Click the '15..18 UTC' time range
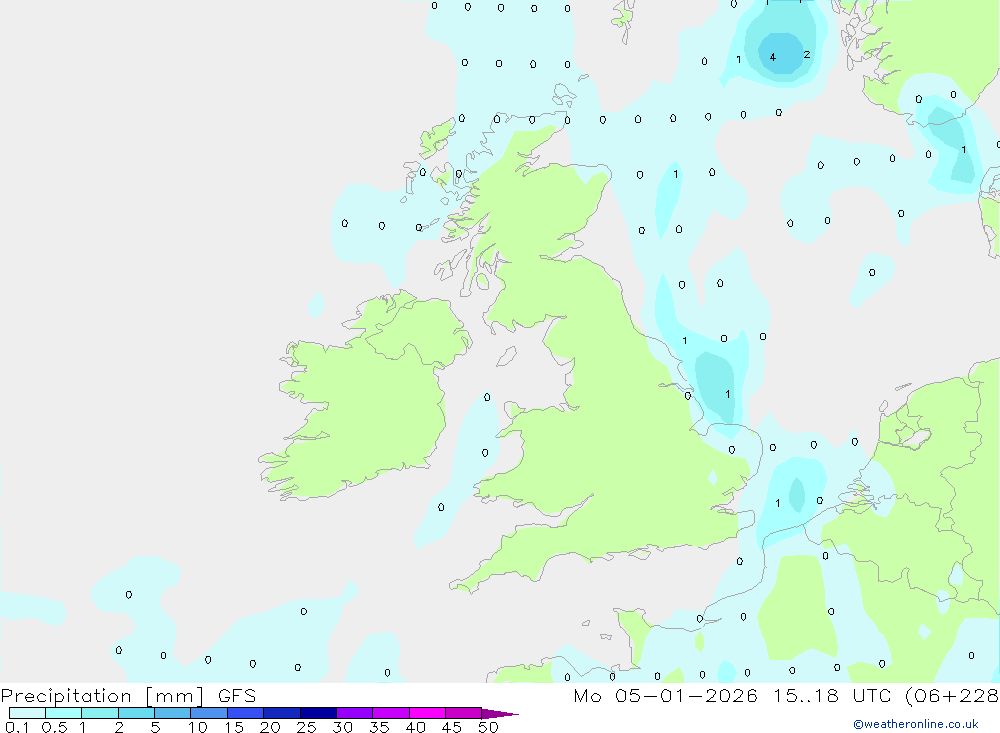The width and height of the screenshot is (1000, 733). [832, 696]
